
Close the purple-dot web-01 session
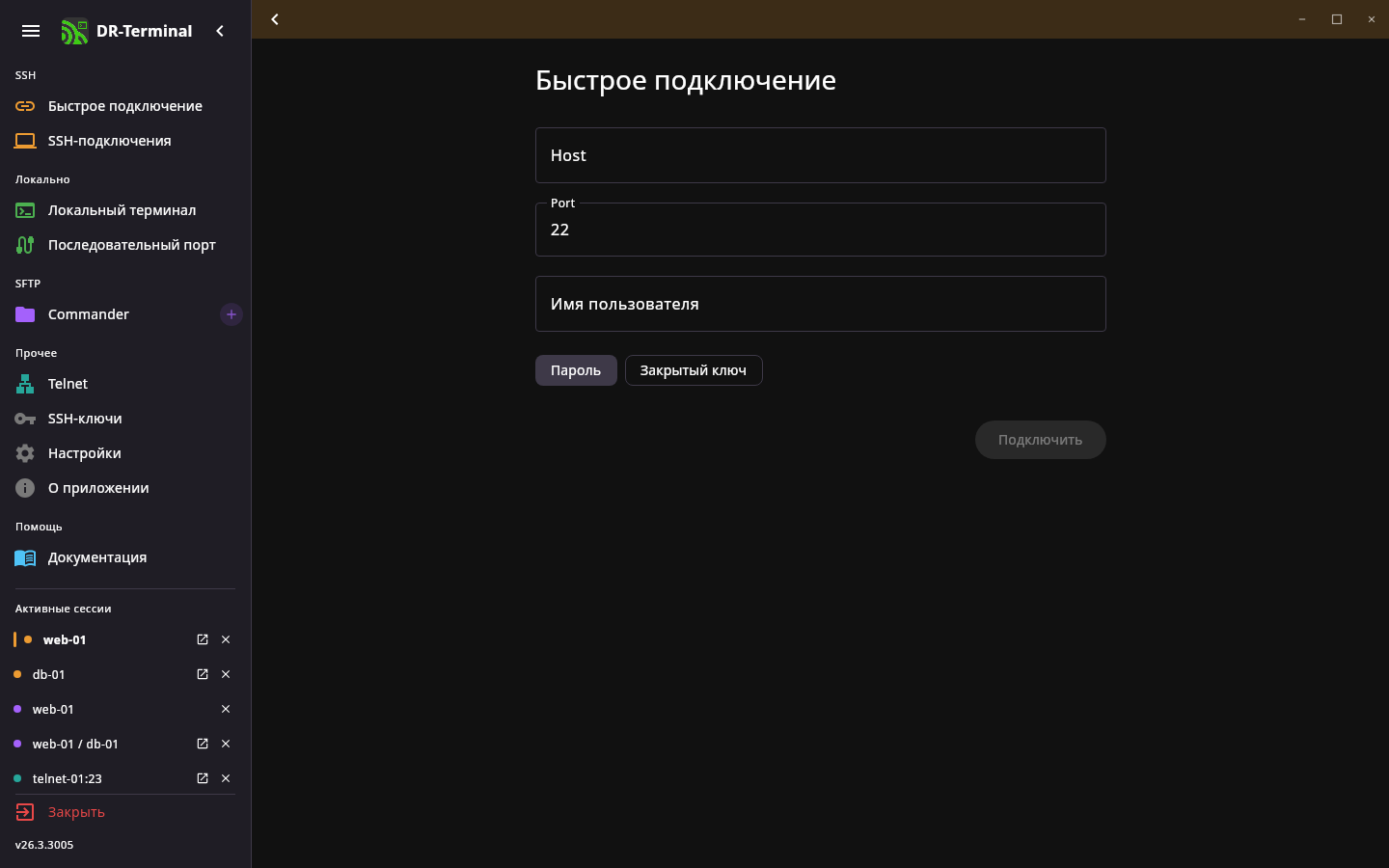click(226, 709)
